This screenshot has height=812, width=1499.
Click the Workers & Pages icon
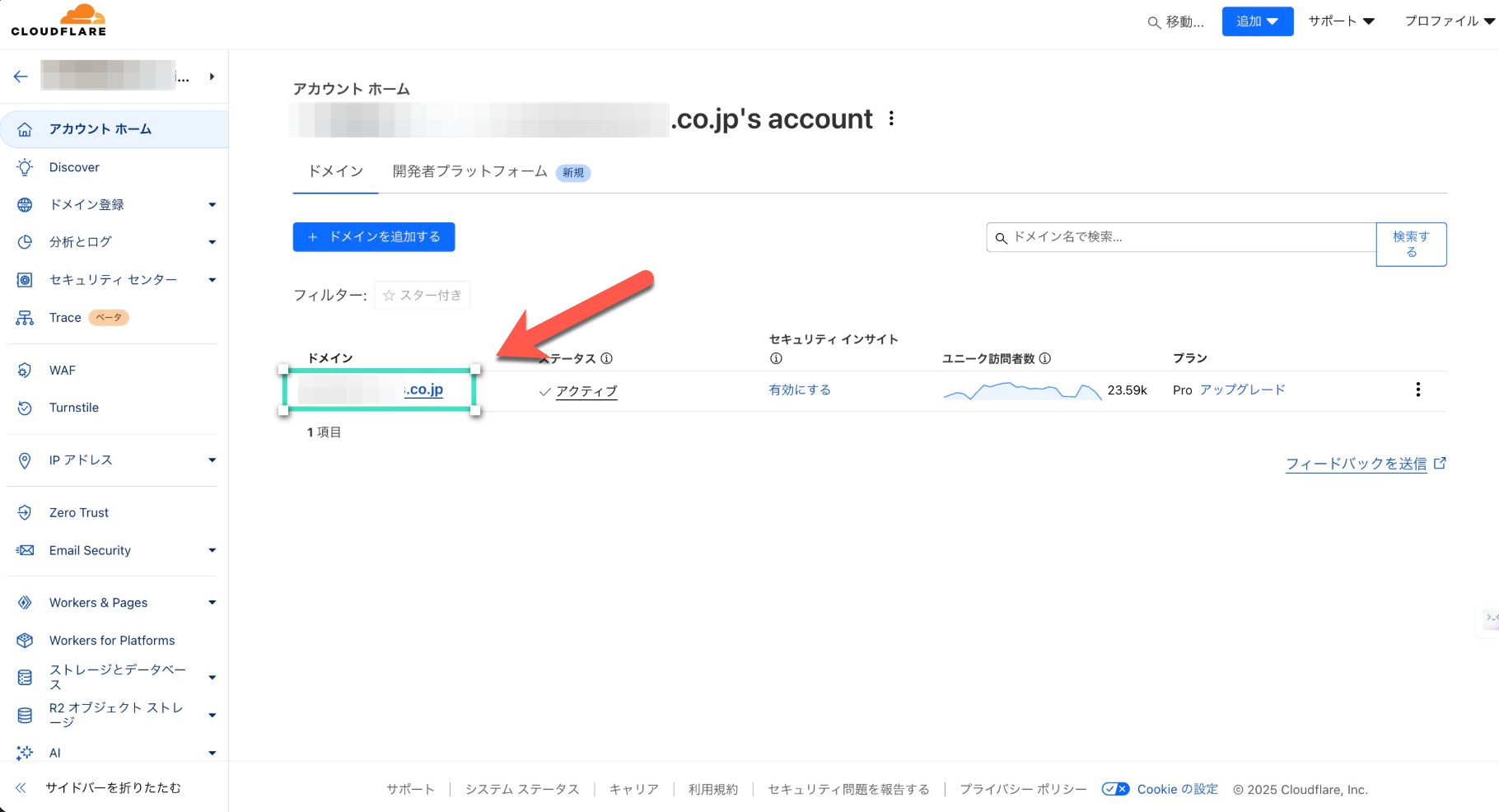click(x=25, y=603)
